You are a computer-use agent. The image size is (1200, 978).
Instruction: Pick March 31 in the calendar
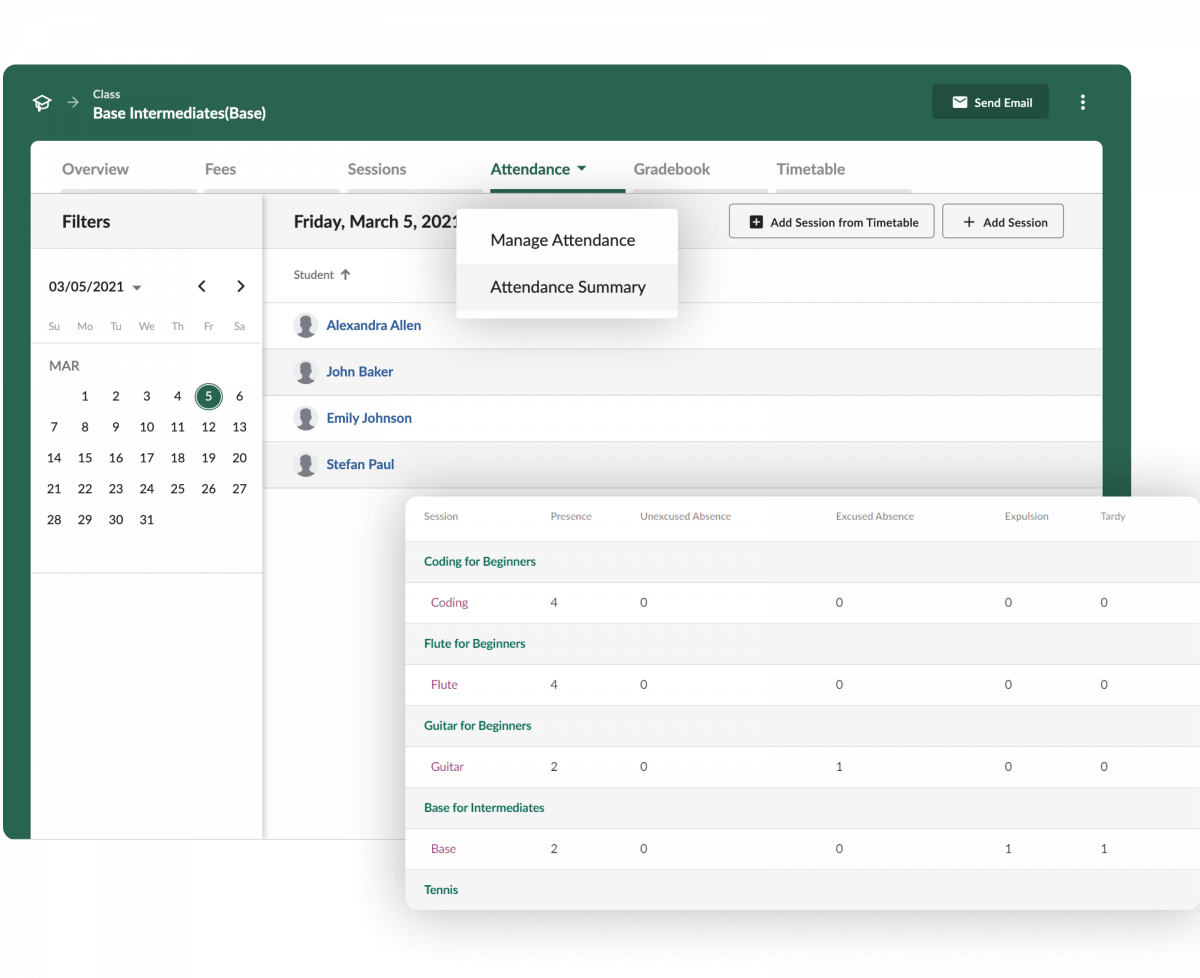tap(147, 520)
